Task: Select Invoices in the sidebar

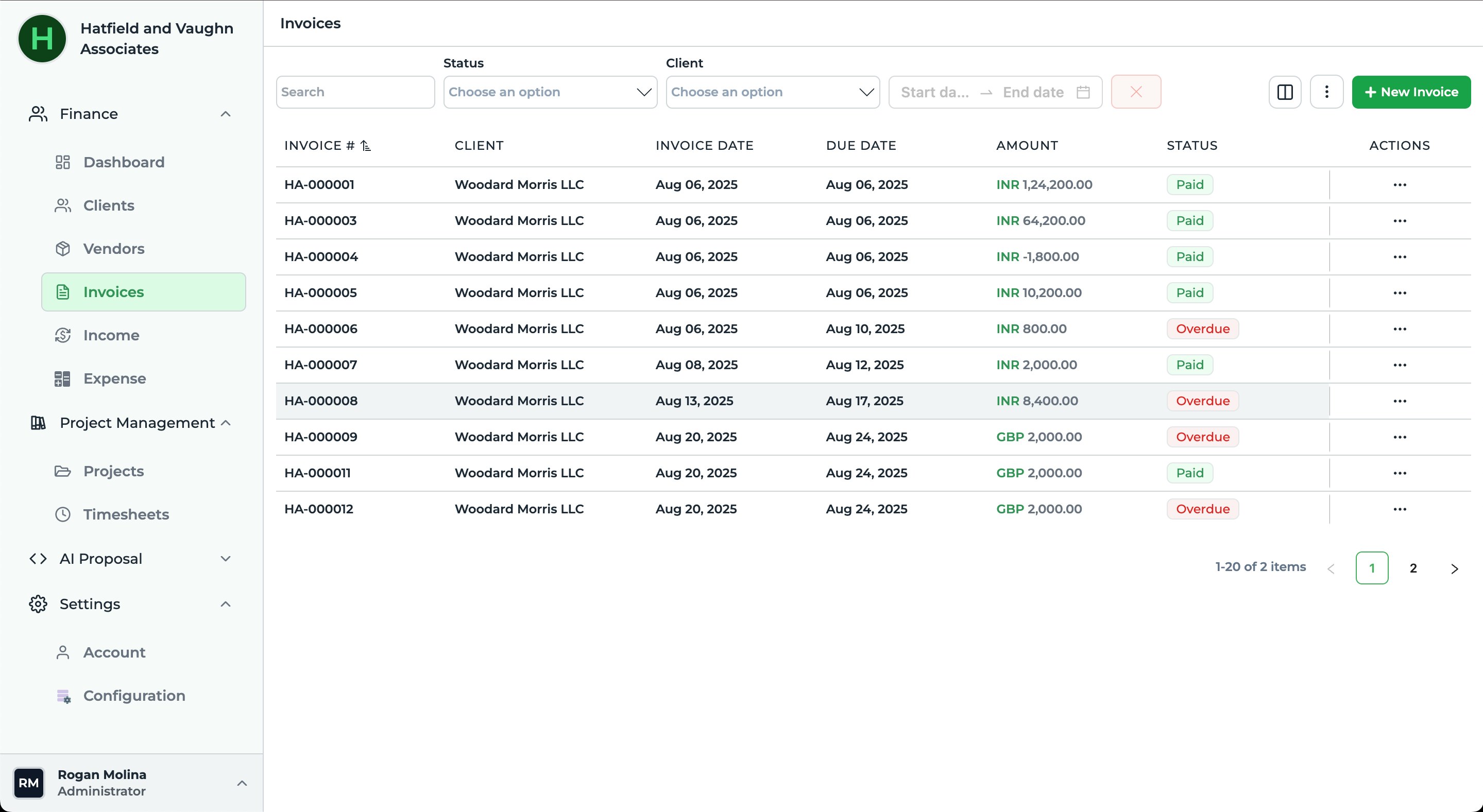Action: click(143, 292)
